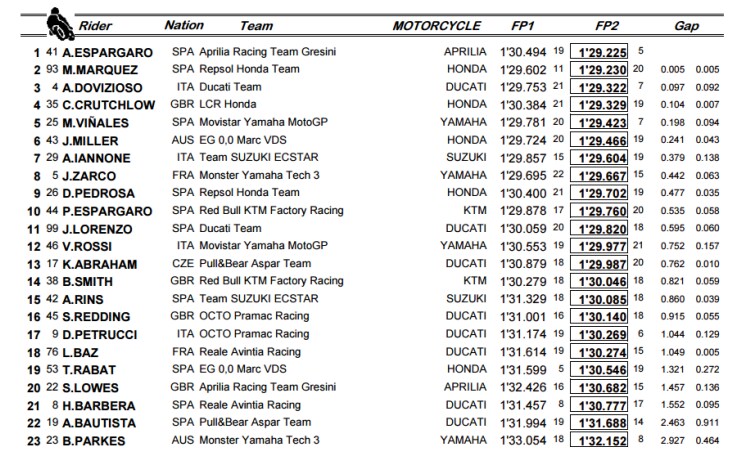Image resolution: width=738 pixels, height=462 pixels.
Task: Select A.DOVIZIOSO's FP2 time 1'29.322
Action: [599, 87]
